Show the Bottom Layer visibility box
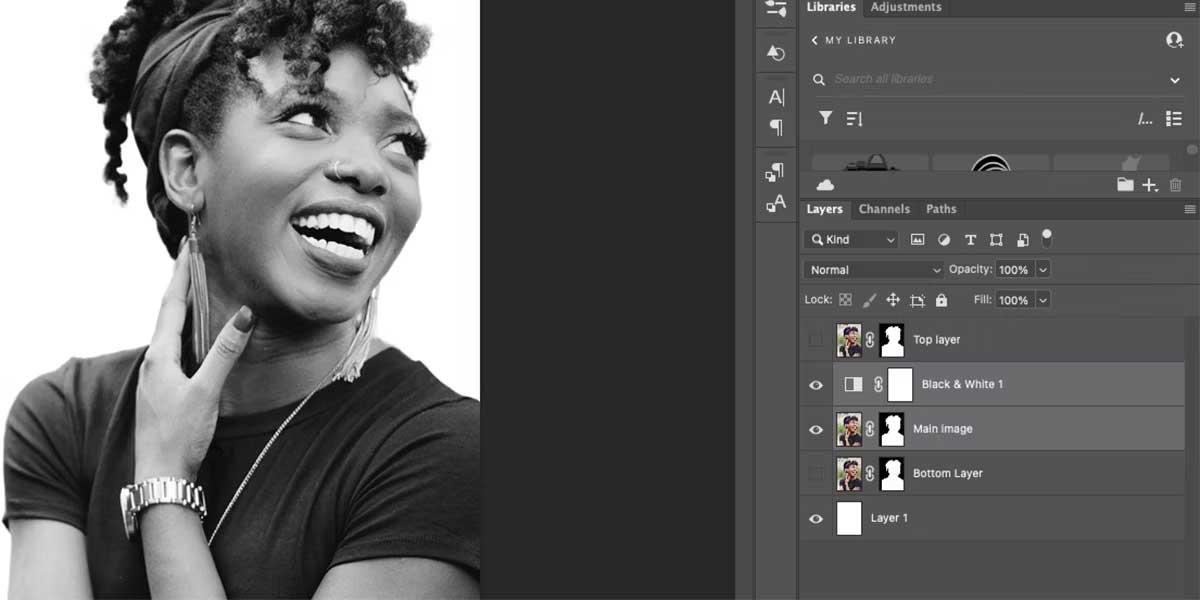This screenshot has height=600, width=1200. [x=816, y=473]
